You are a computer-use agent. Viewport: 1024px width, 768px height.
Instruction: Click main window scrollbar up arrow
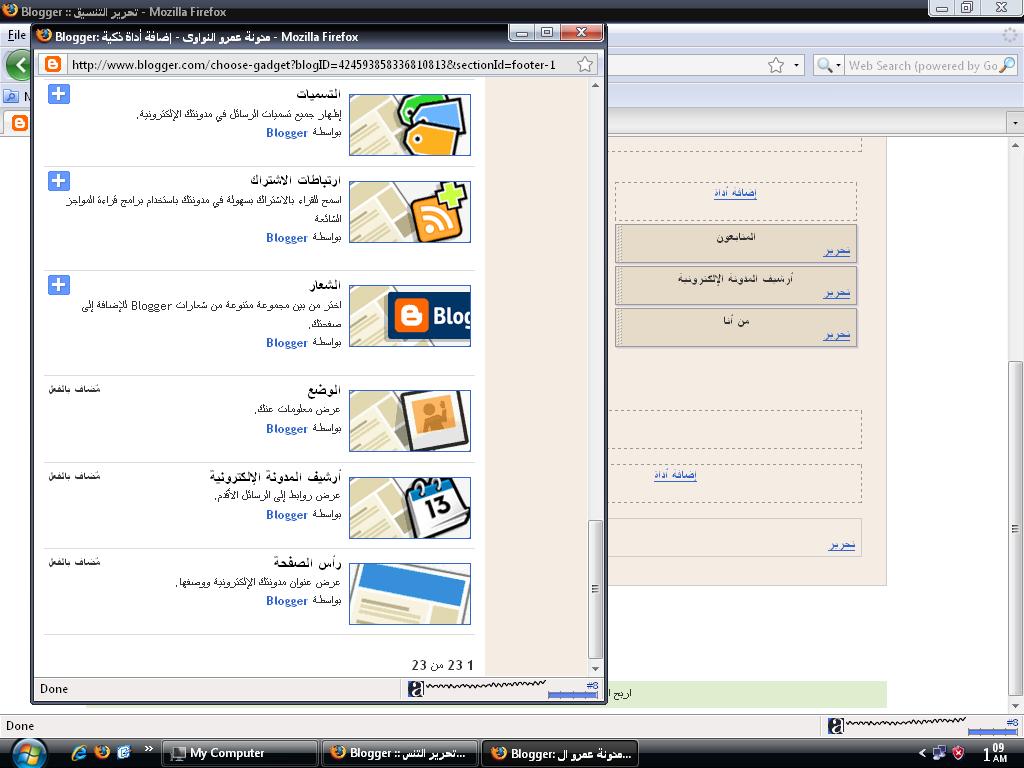[1015, 144]
